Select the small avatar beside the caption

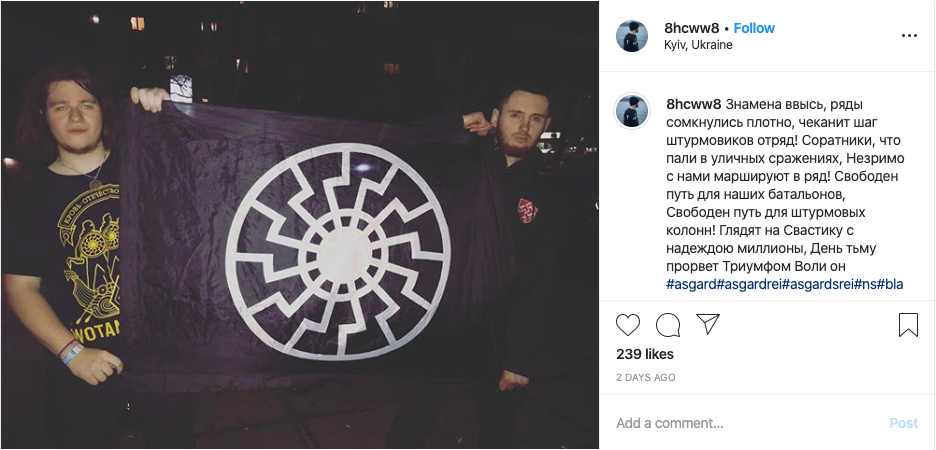632,111
